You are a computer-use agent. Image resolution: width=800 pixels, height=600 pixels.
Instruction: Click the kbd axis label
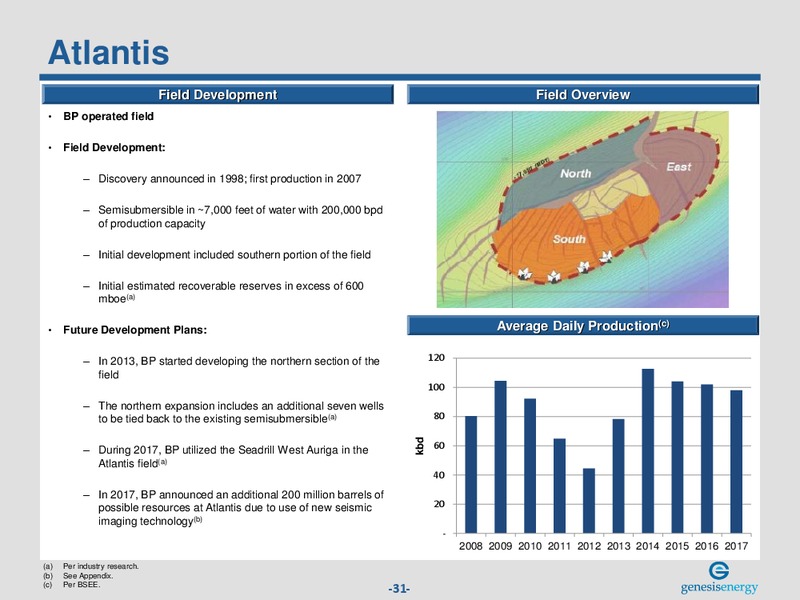(x=419, y=446)
